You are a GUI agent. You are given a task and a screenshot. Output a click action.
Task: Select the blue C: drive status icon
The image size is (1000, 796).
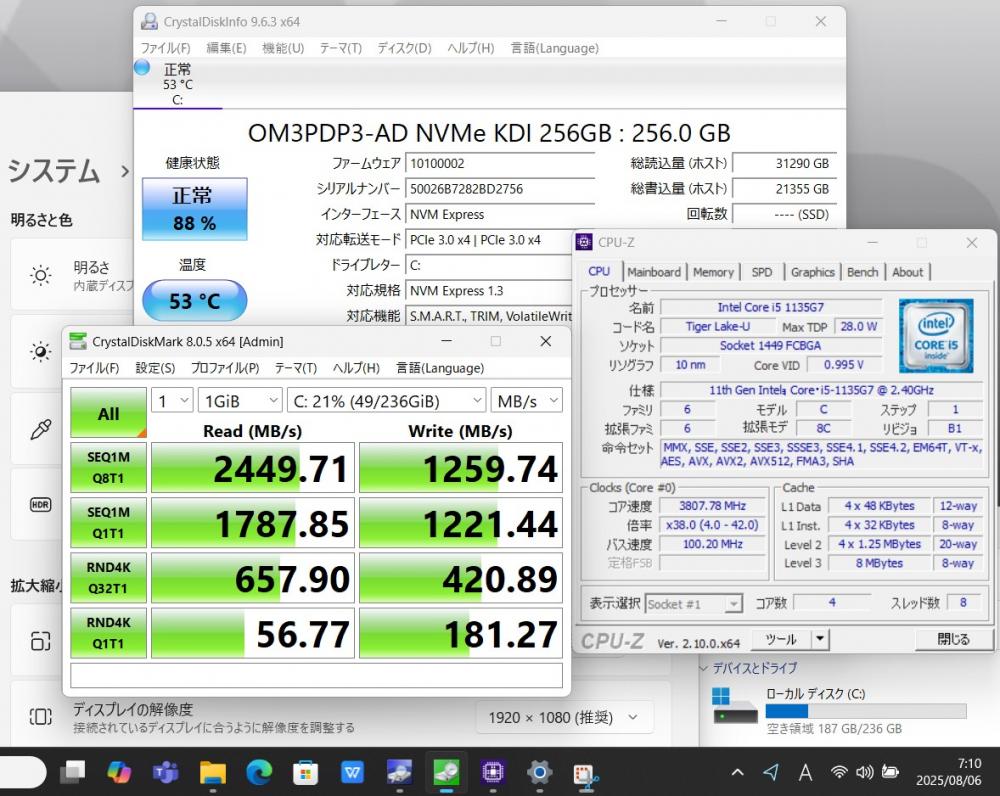pyautogui.click(x=142, y=67)
